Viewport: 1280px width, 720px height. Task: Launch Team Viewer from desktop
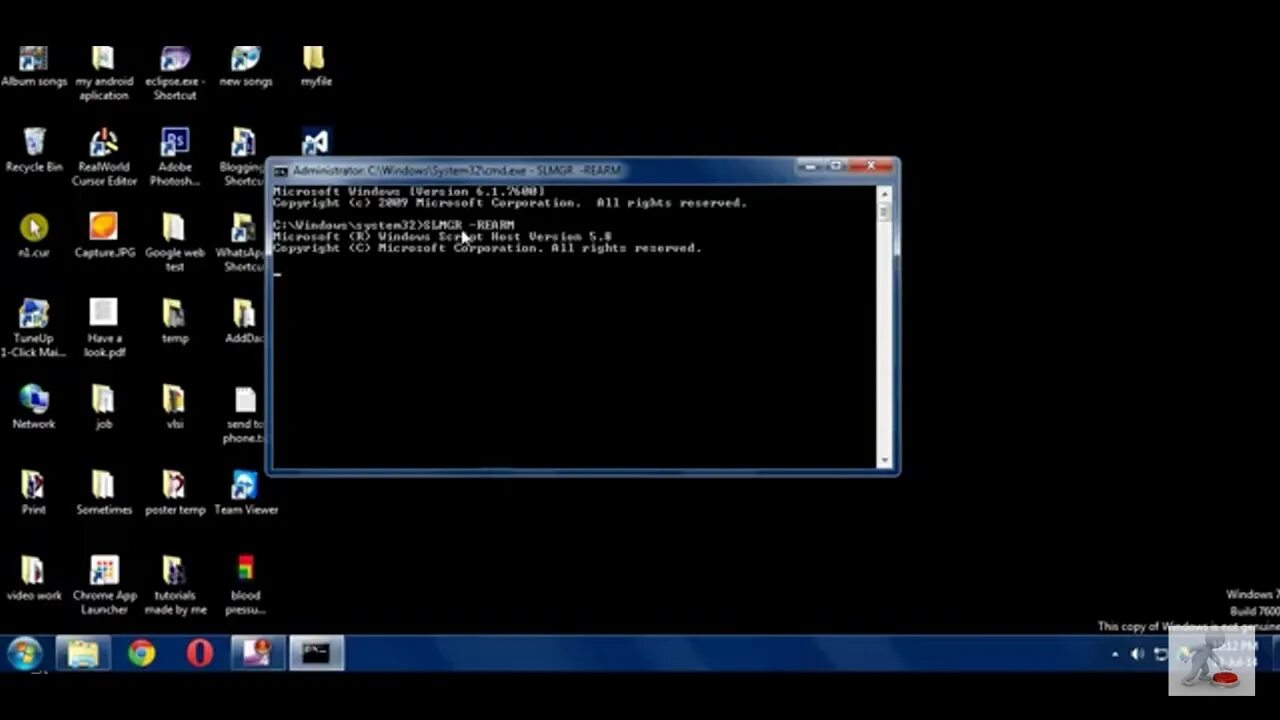pos(246,493)
